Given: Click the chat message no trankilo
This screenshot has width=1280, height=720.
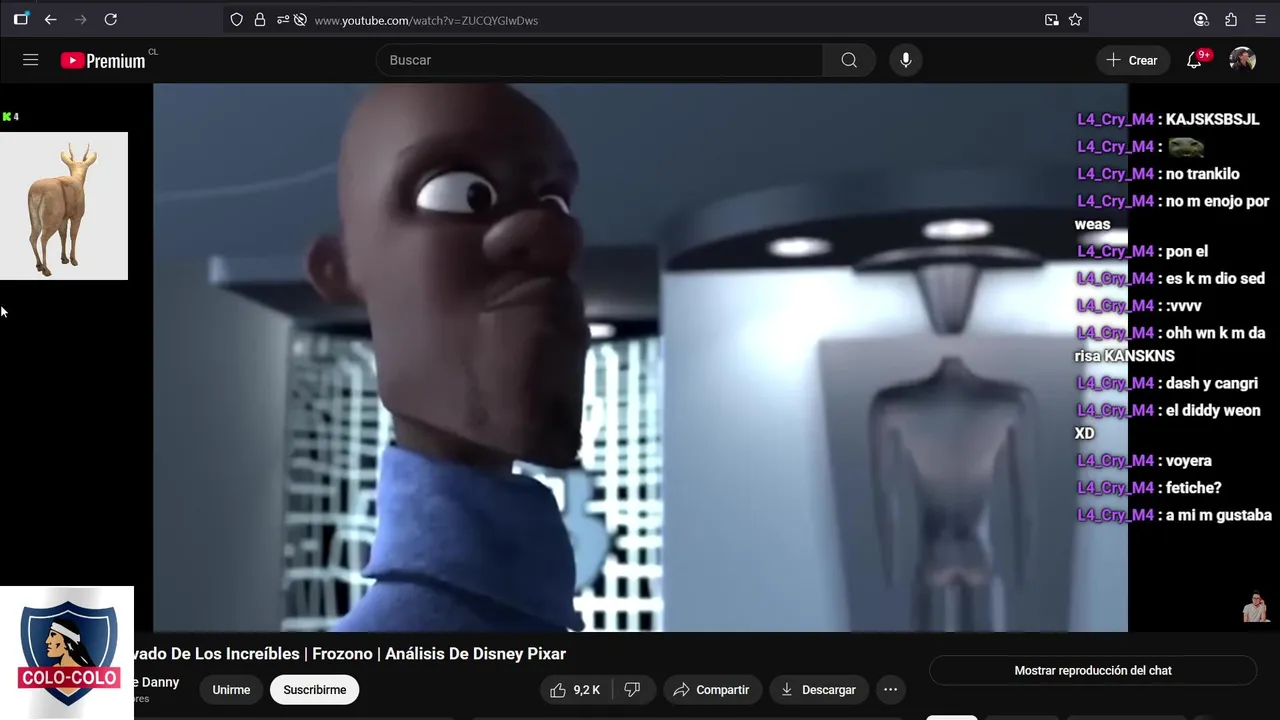Looking at the screenshot, I should click(1202, 174).
